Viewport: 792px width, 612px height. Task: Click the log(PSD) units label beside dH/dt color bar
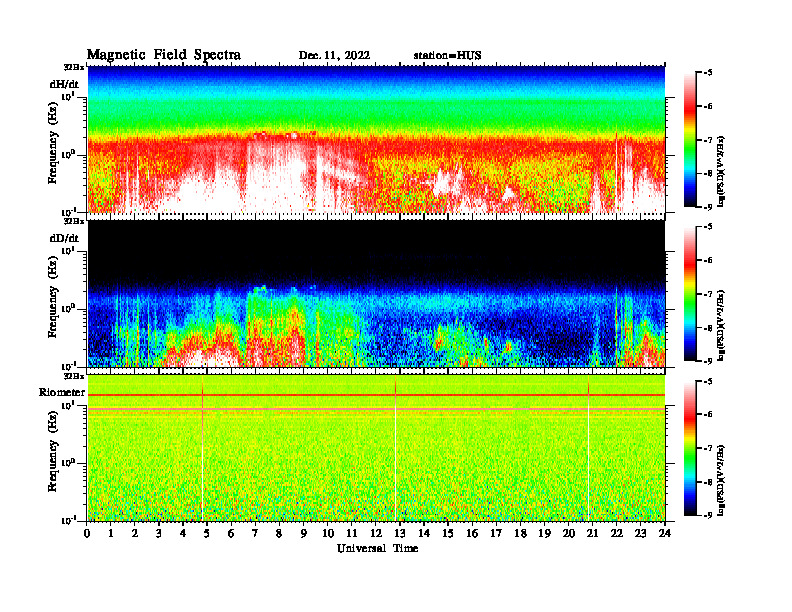721,171
